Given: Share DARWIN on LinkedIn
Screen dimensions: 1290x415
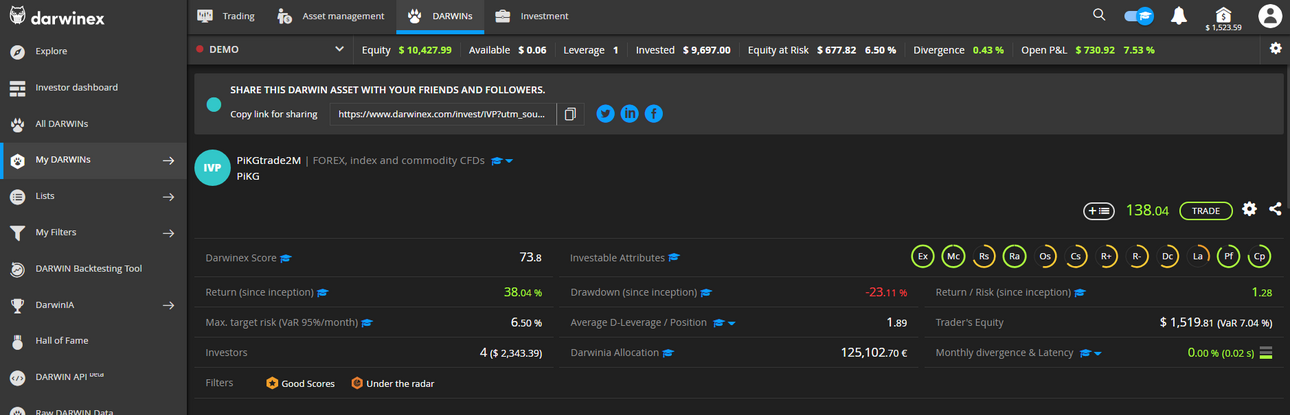Looking at the screenshot, I should [x=629, y=114].
